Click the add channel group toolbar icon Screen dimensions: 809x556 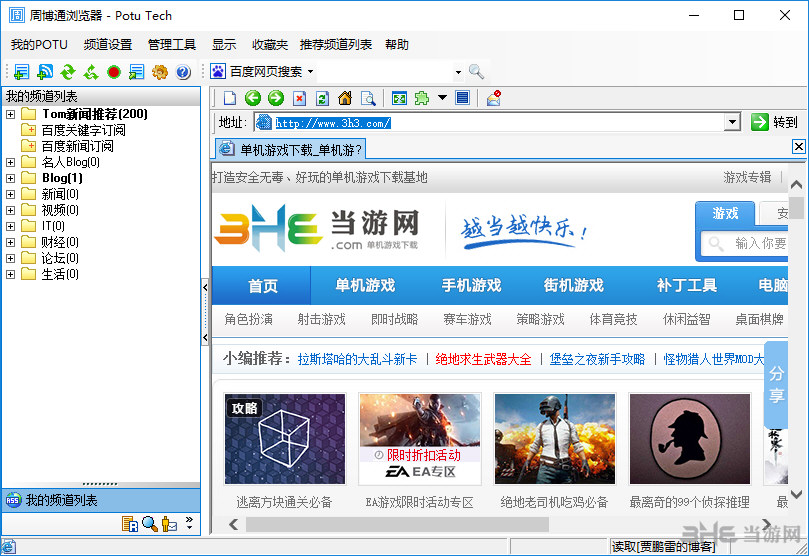(21, 72)
